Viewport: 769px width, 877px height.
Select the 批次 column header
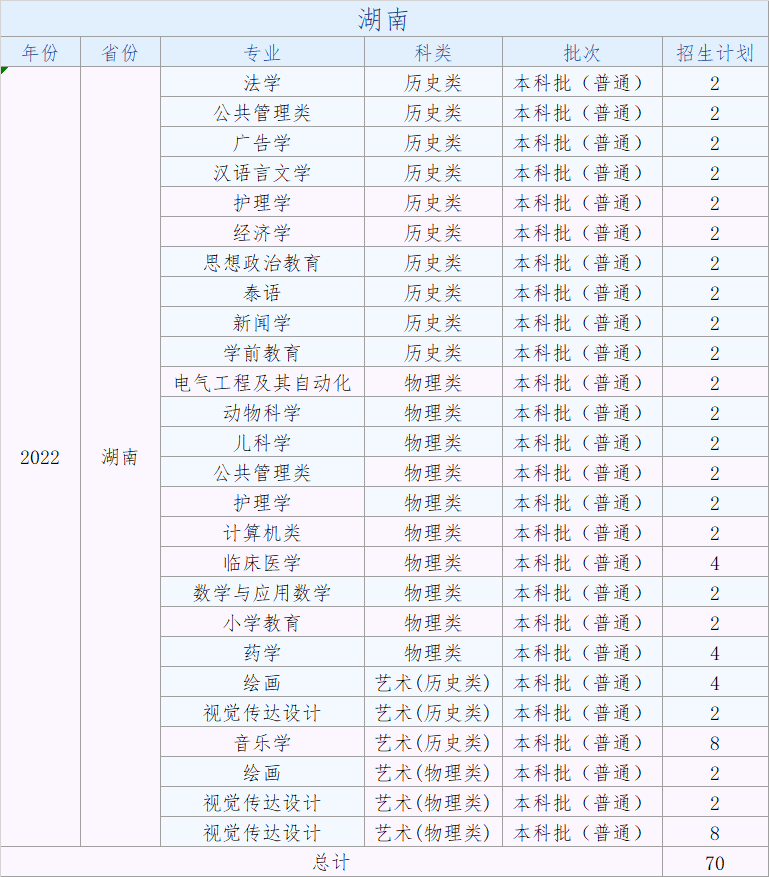click(582, 53)
